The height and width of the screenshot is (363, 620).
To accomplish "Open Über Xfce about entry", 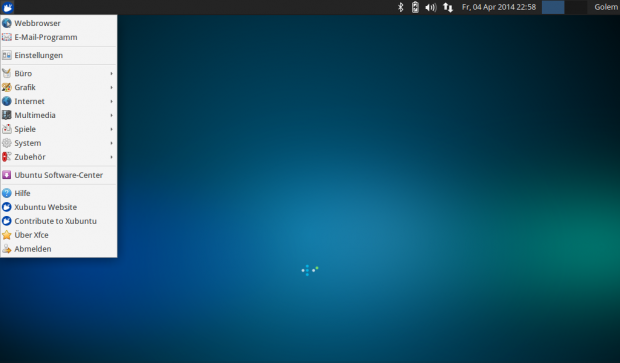I will (x=59, y=235).
